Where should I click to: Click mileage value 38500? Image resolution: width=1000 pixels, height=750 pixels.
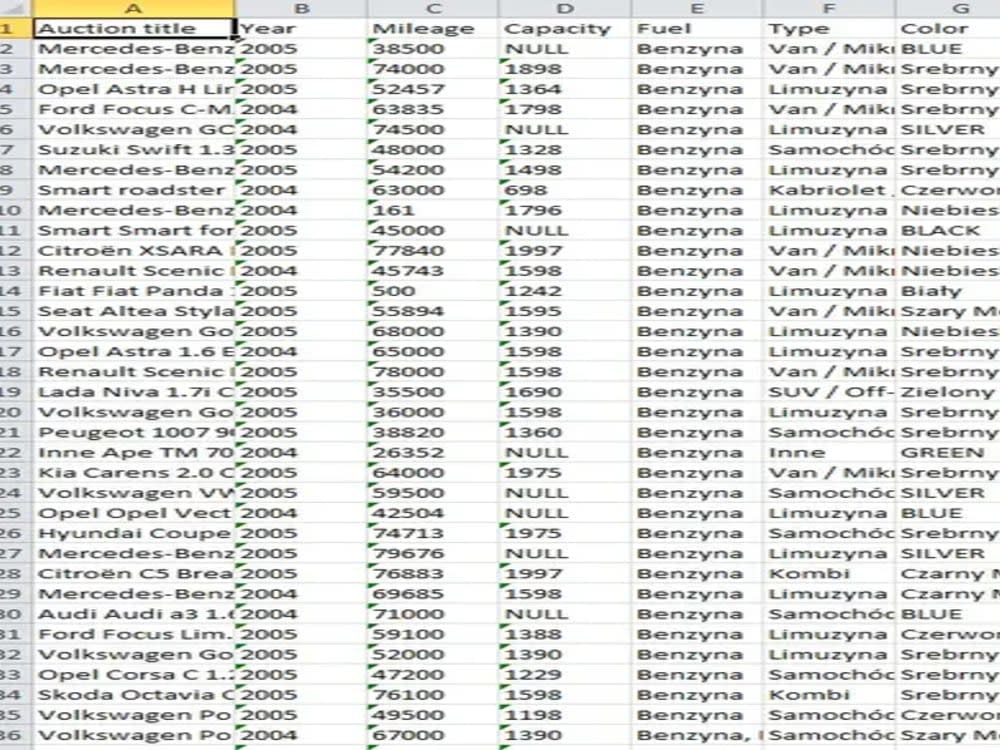[433, 49]
